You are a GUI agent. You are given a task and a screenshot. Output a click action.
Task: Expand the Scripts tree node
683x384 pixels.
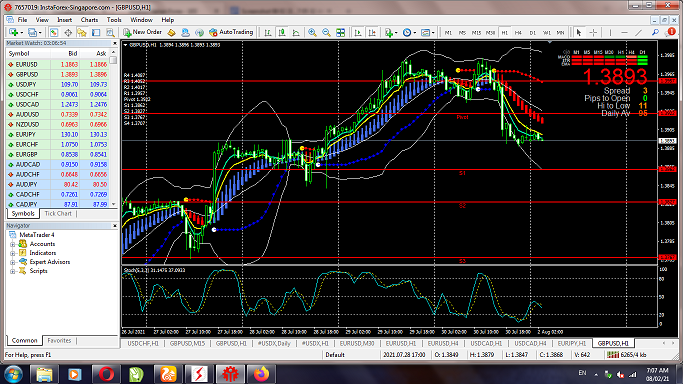point(13,271)
